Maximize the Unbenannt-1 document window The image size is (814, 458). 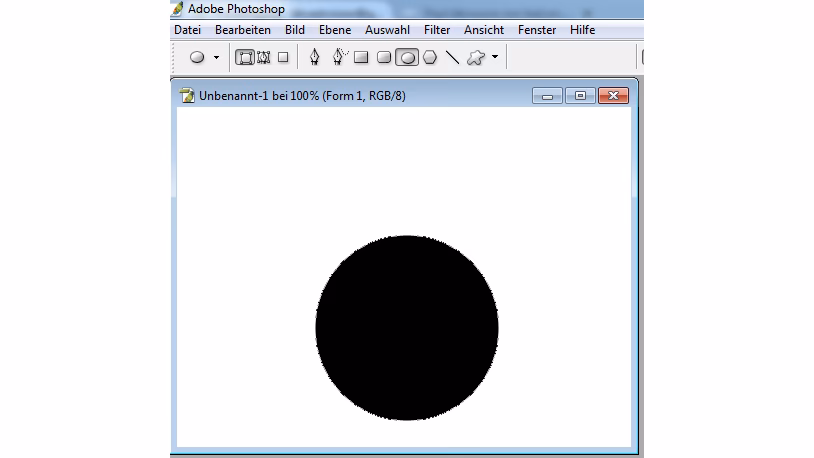[x=580, y=96]
